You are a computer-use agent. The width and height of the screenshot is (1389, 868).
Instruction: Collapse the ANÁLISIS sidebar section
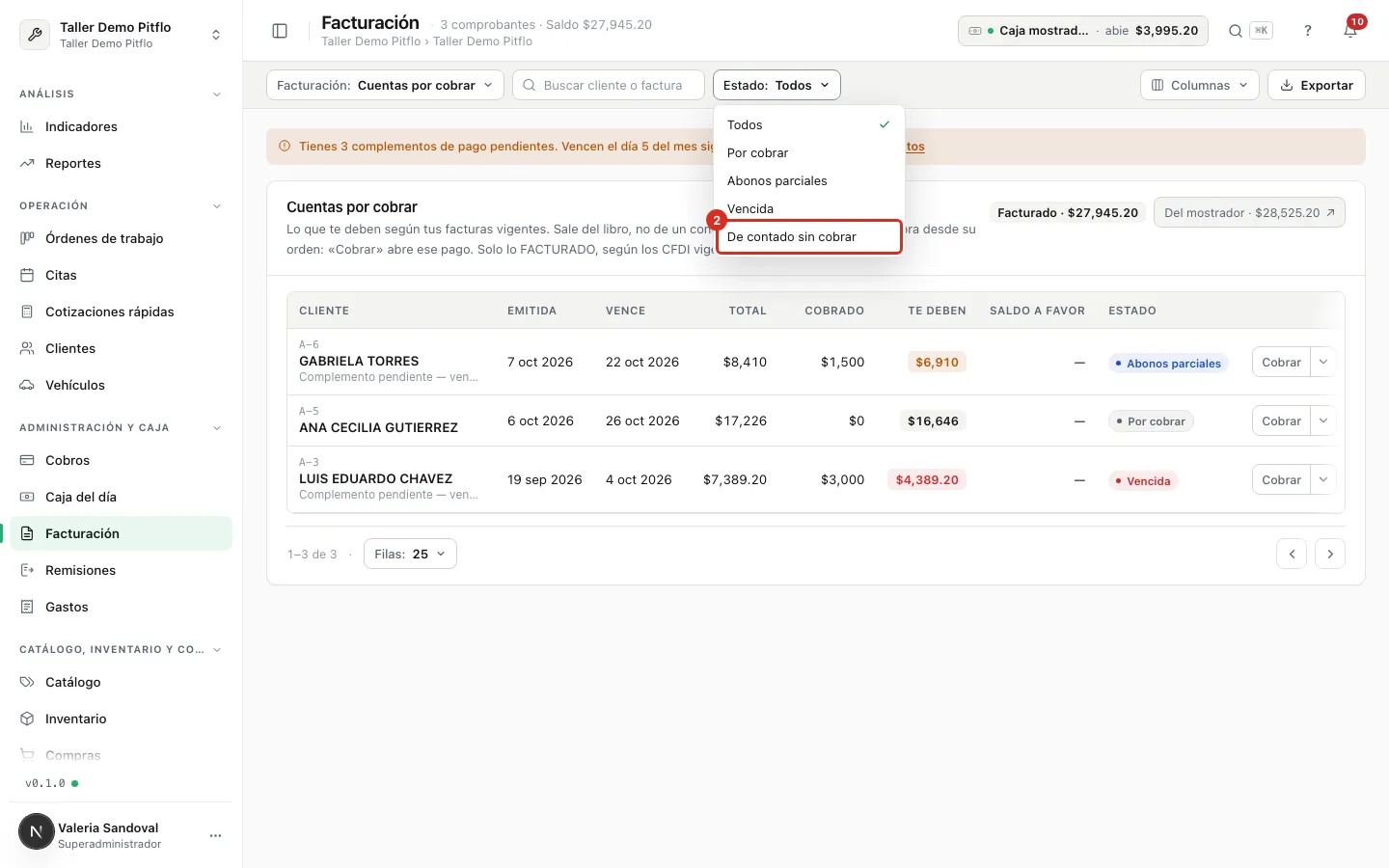point(216,95)
